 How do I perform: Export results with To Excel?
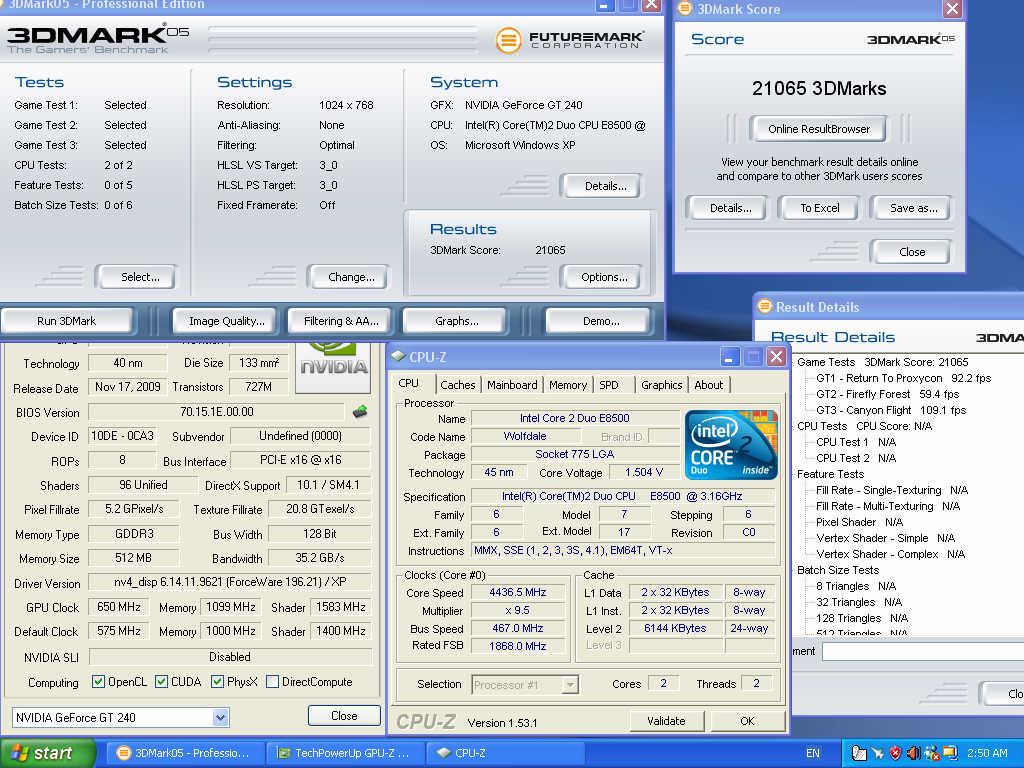click(820, 208)
